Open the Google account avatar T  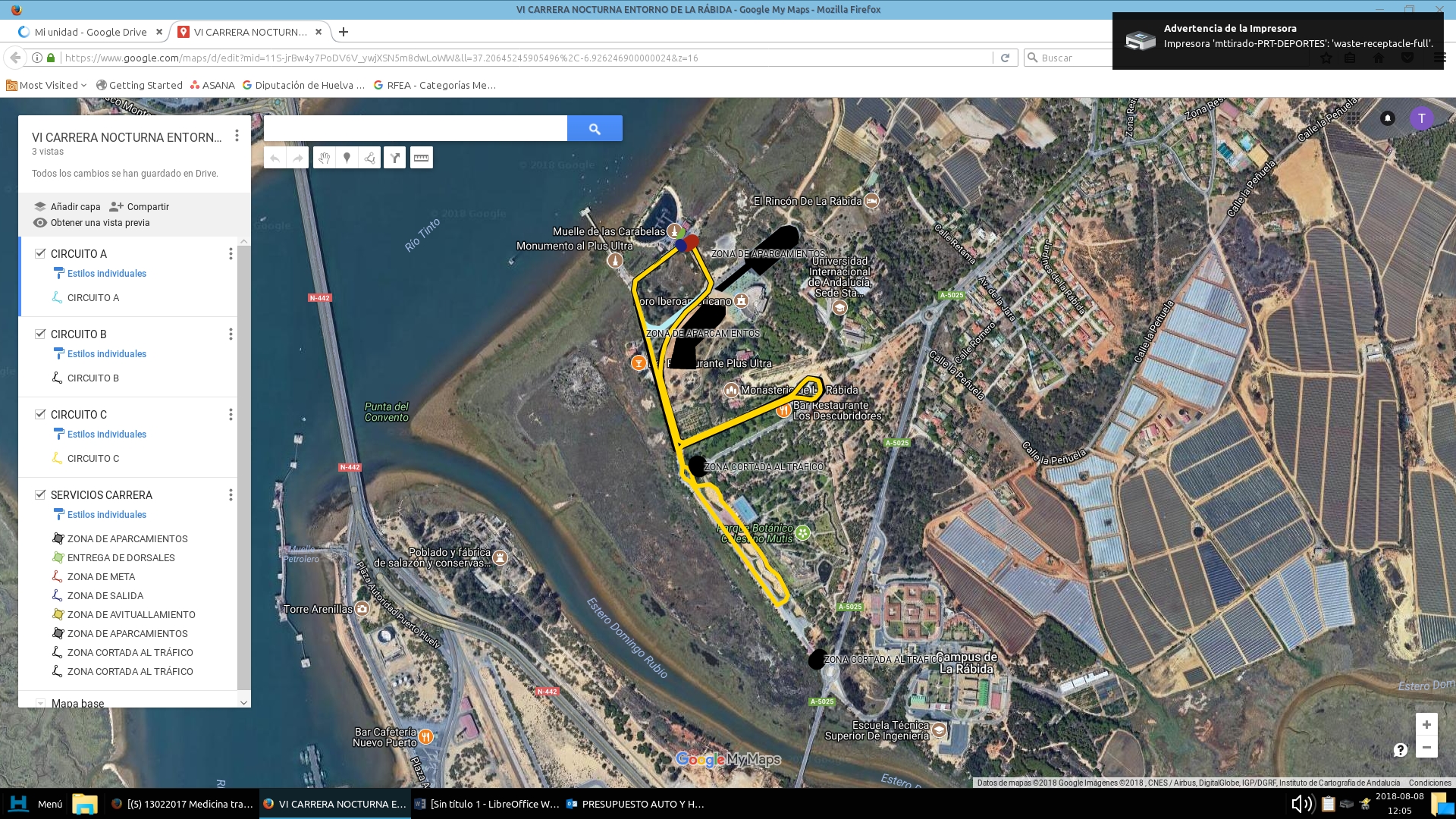coord(1422,118)
